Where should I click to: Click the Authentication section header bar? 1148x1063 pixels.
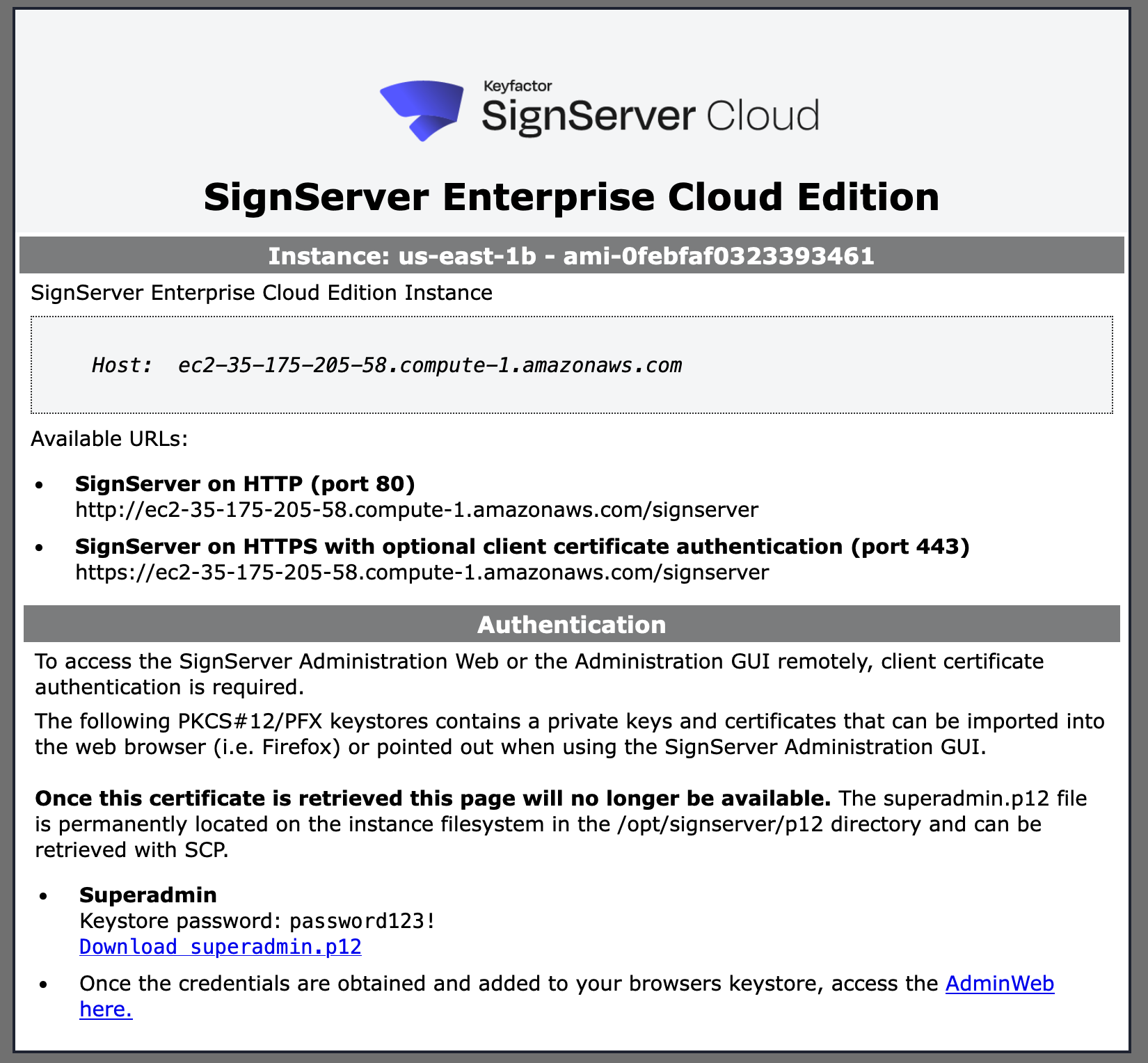coord(571,625)
